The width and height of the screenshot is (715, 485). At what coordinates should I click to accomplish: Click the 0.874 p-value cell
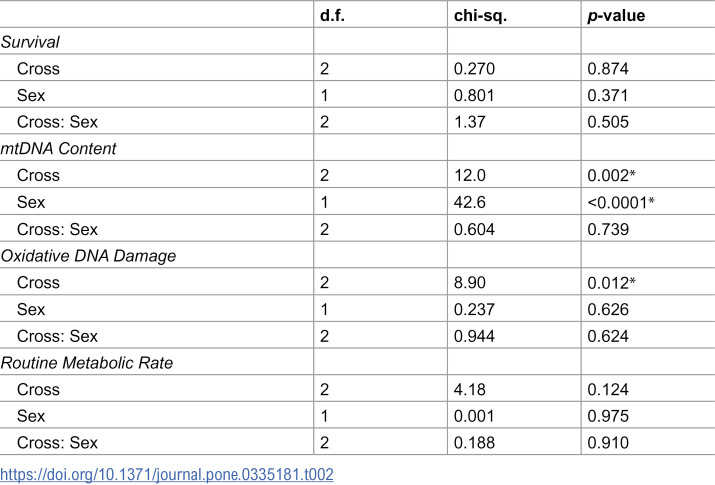[x=608, y=69]
